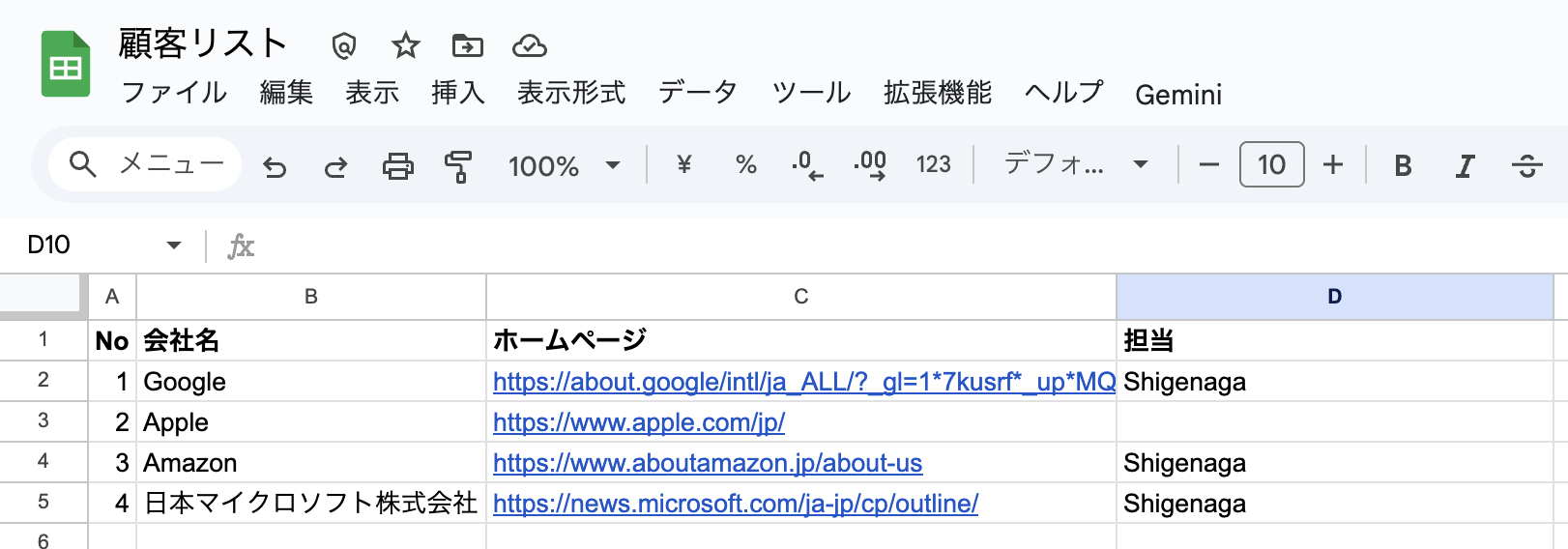This screenshot has height=549, width=1568.
Task: Format as yen currency
Action: tap(684, 165)
